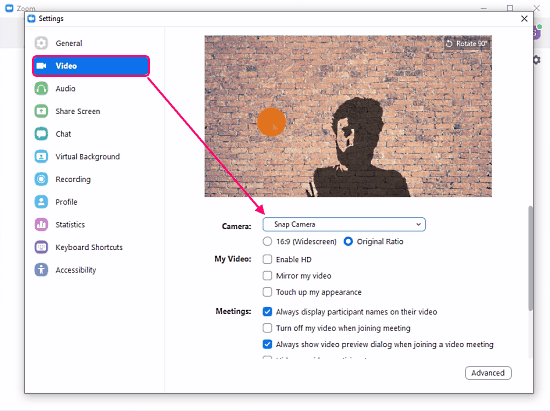This screenshot has height=411, width=550.
Task: Click the General gear icon in sidebar
Action: (x=41, y=43)
